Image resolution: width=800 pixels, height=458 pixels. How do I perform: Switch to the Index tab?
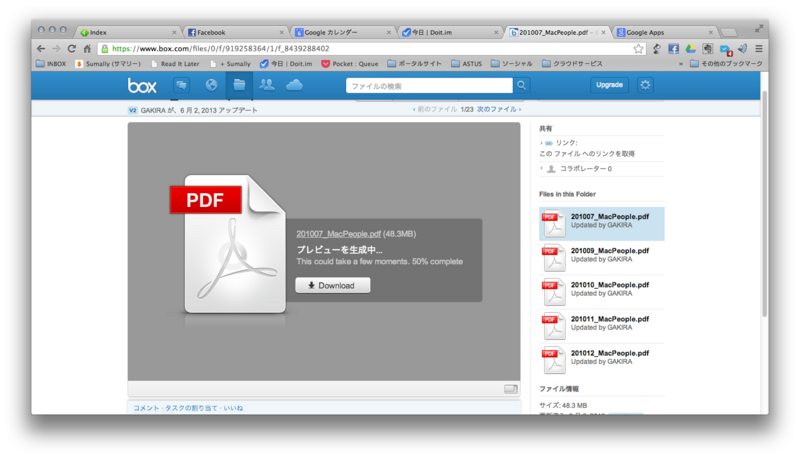128,32
